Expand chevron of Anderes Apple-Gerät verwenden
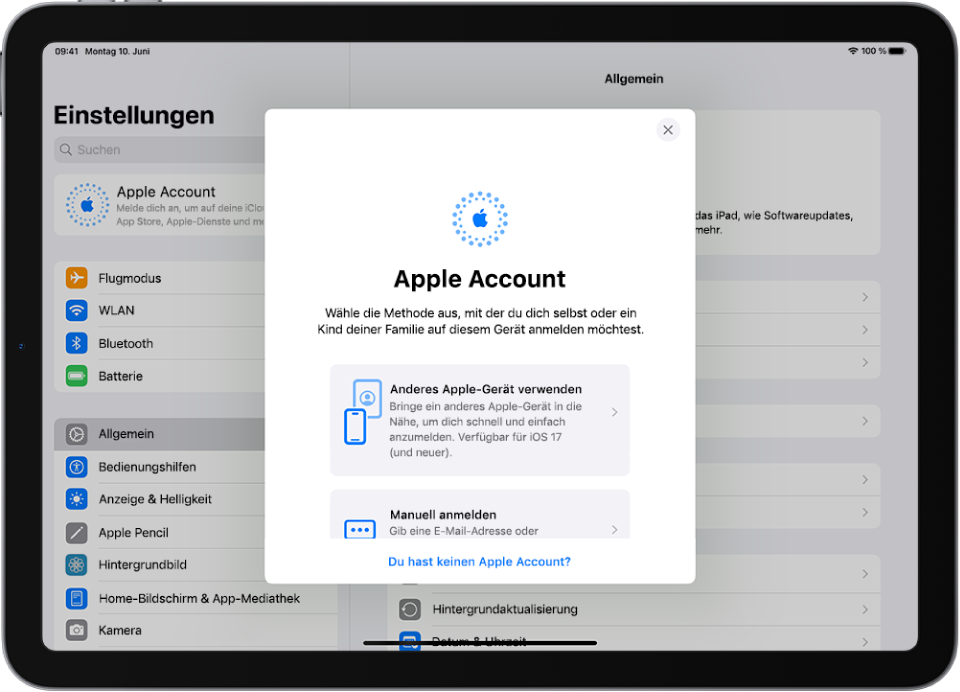 pos(615,412)
